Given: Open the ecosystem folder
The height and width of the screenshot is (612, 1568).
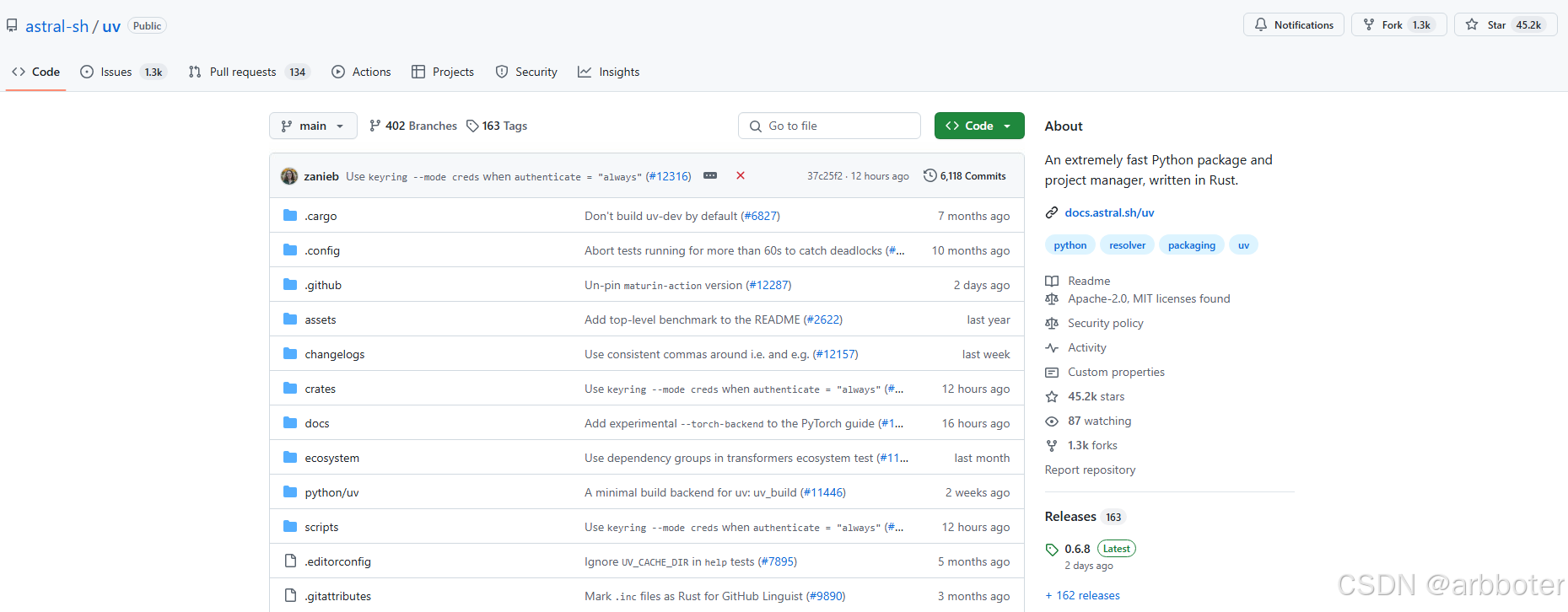Looking at the screenshot, I should pyautogui.click(x=332, y=458).
